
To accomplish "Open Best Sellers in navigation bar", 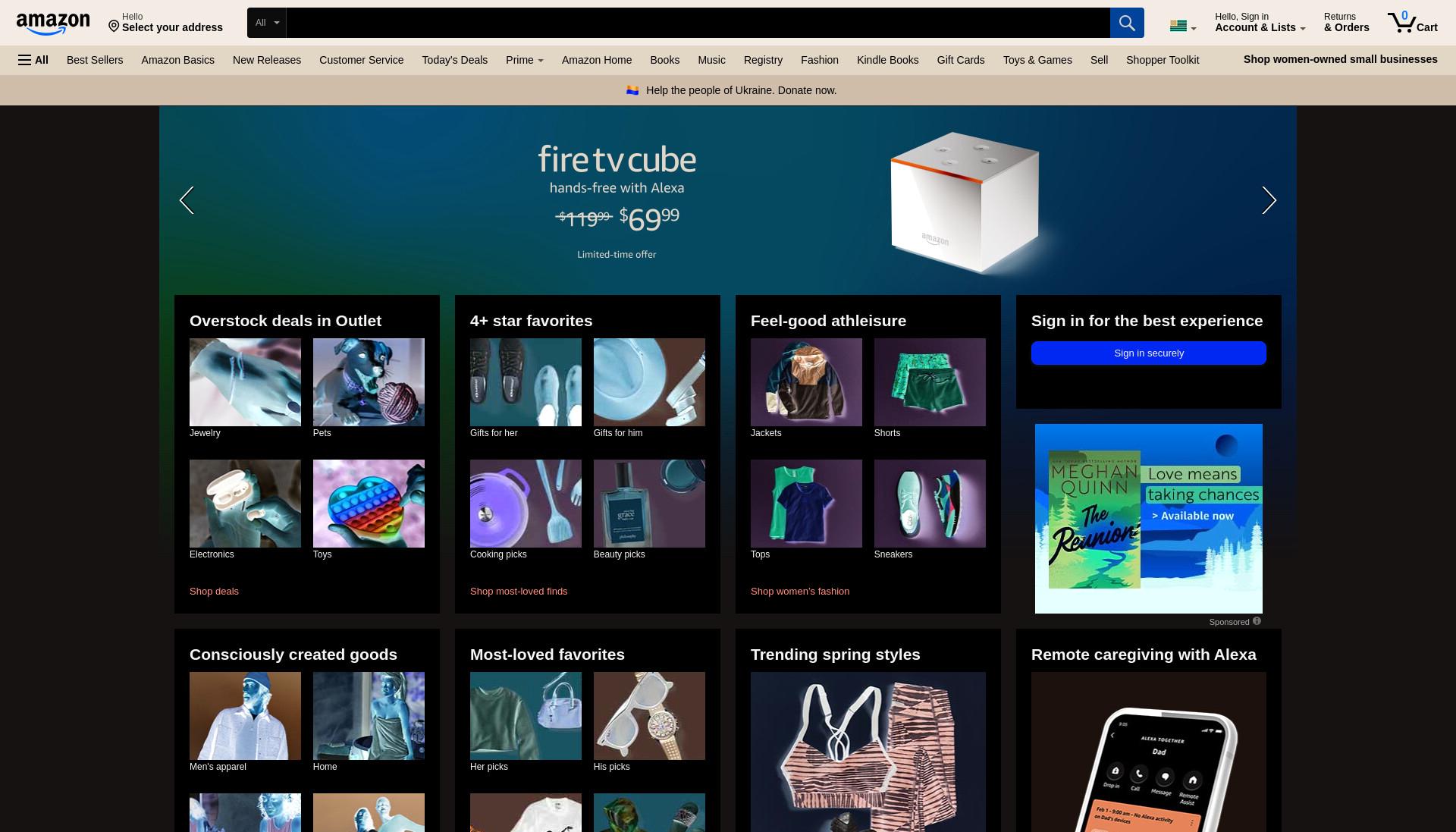I will pyautogui.click(x=95, y=60).
